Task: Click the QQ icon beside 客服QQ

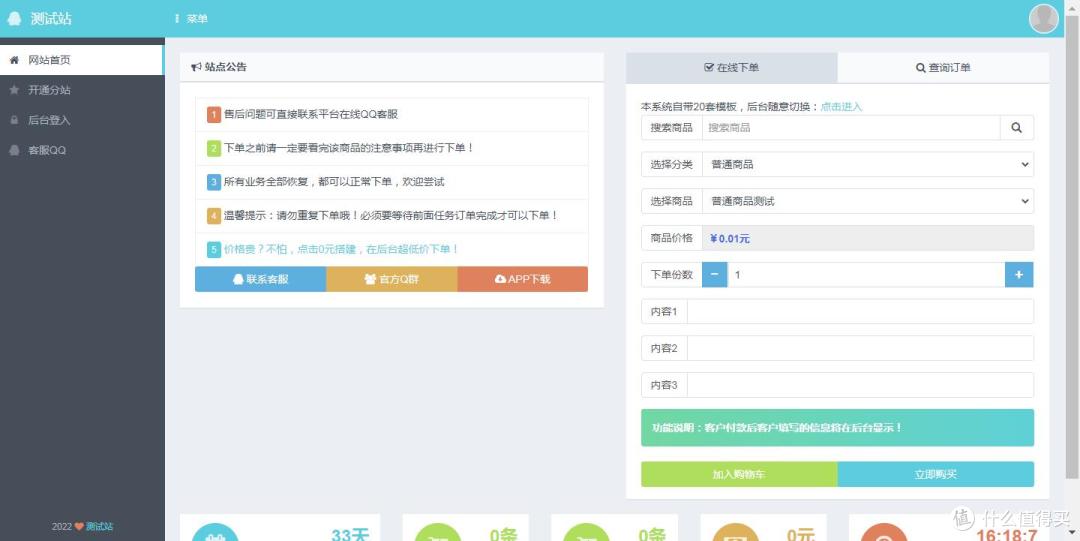Action: tap(14, 150)
